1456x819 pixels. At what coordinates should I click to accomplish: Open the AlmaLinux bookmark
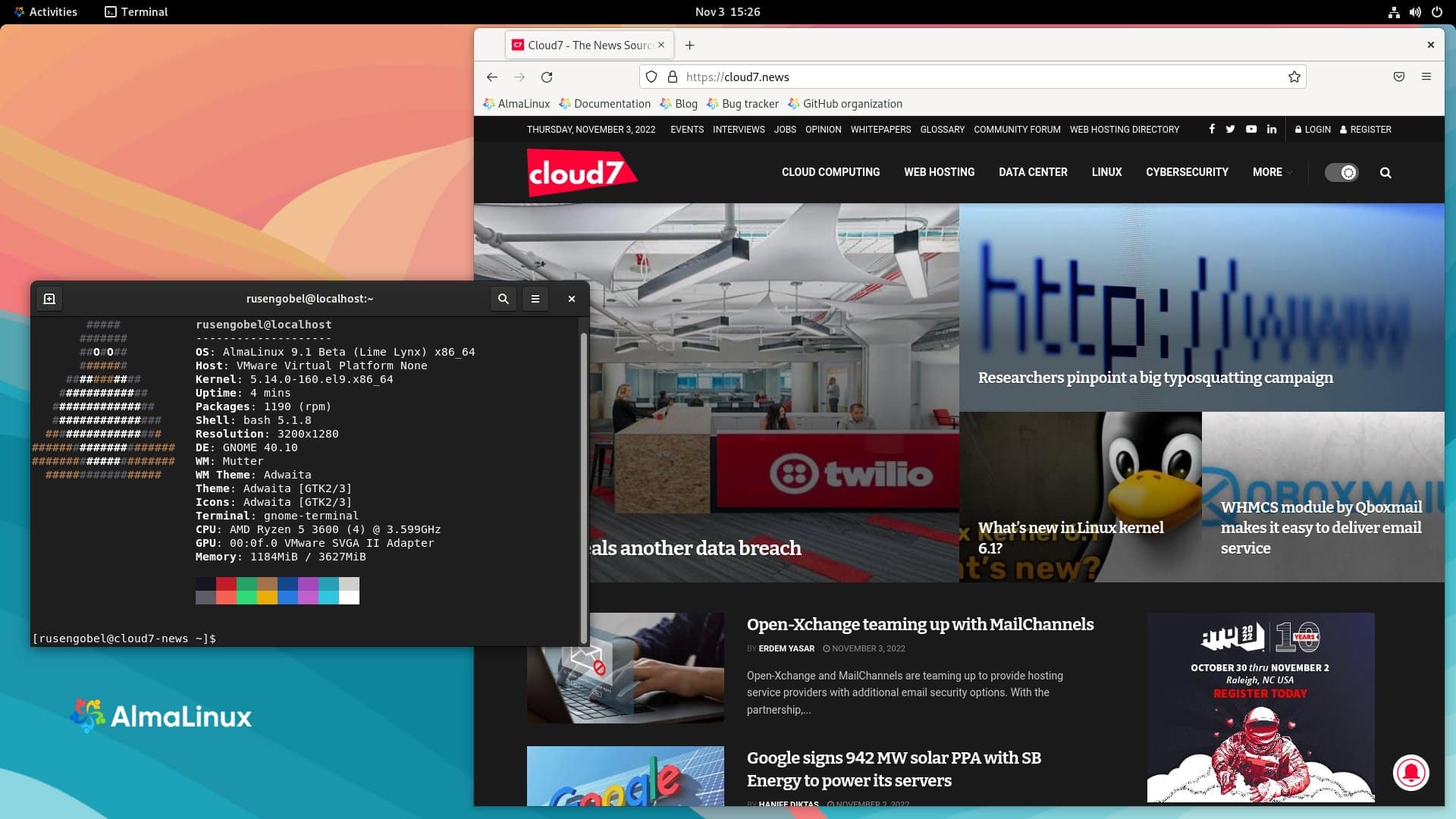[516, 104]
